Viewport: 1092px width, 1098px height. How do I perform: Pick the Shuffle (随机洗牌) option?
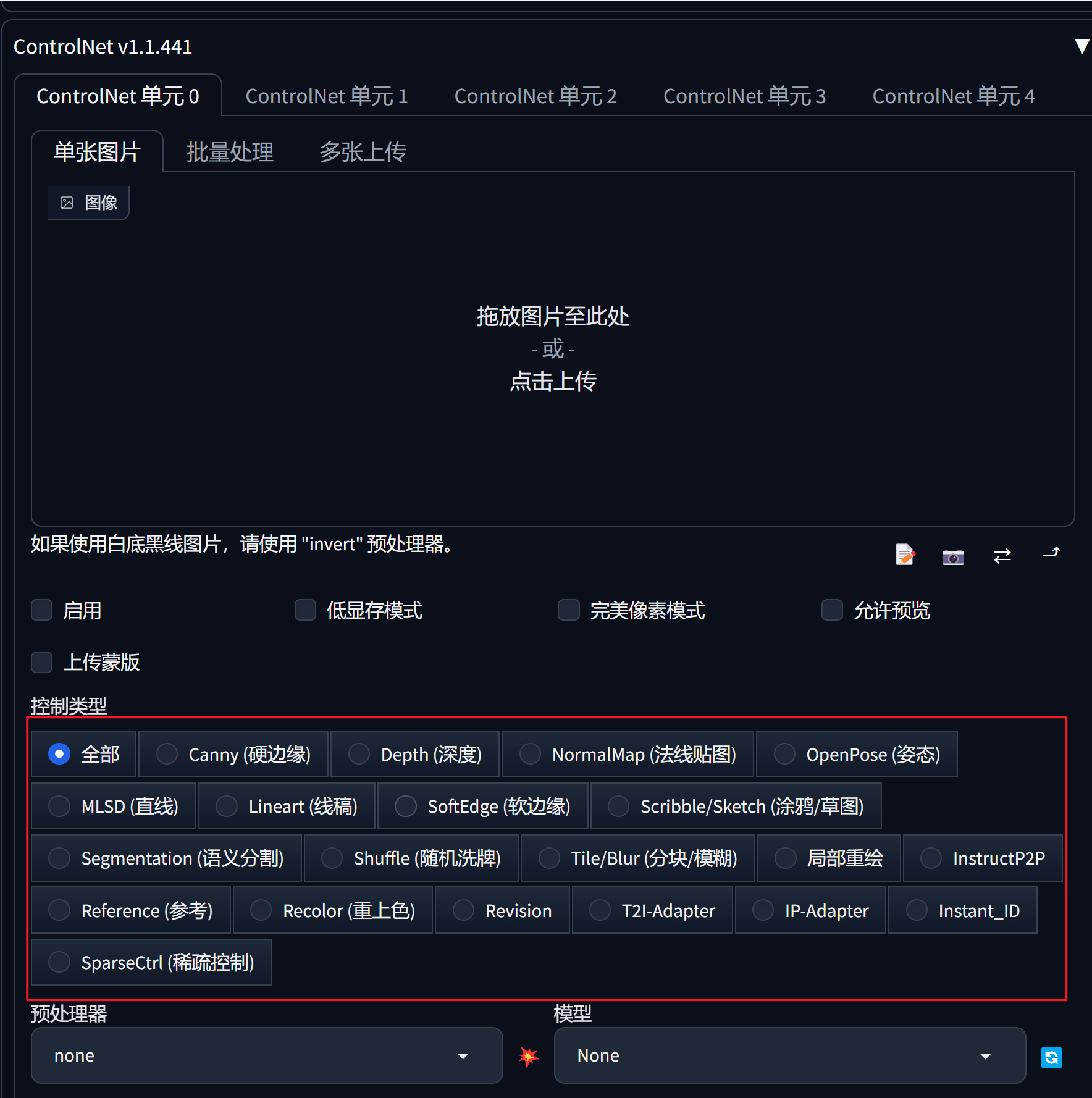pyautogui.click(x=411, y=858)
